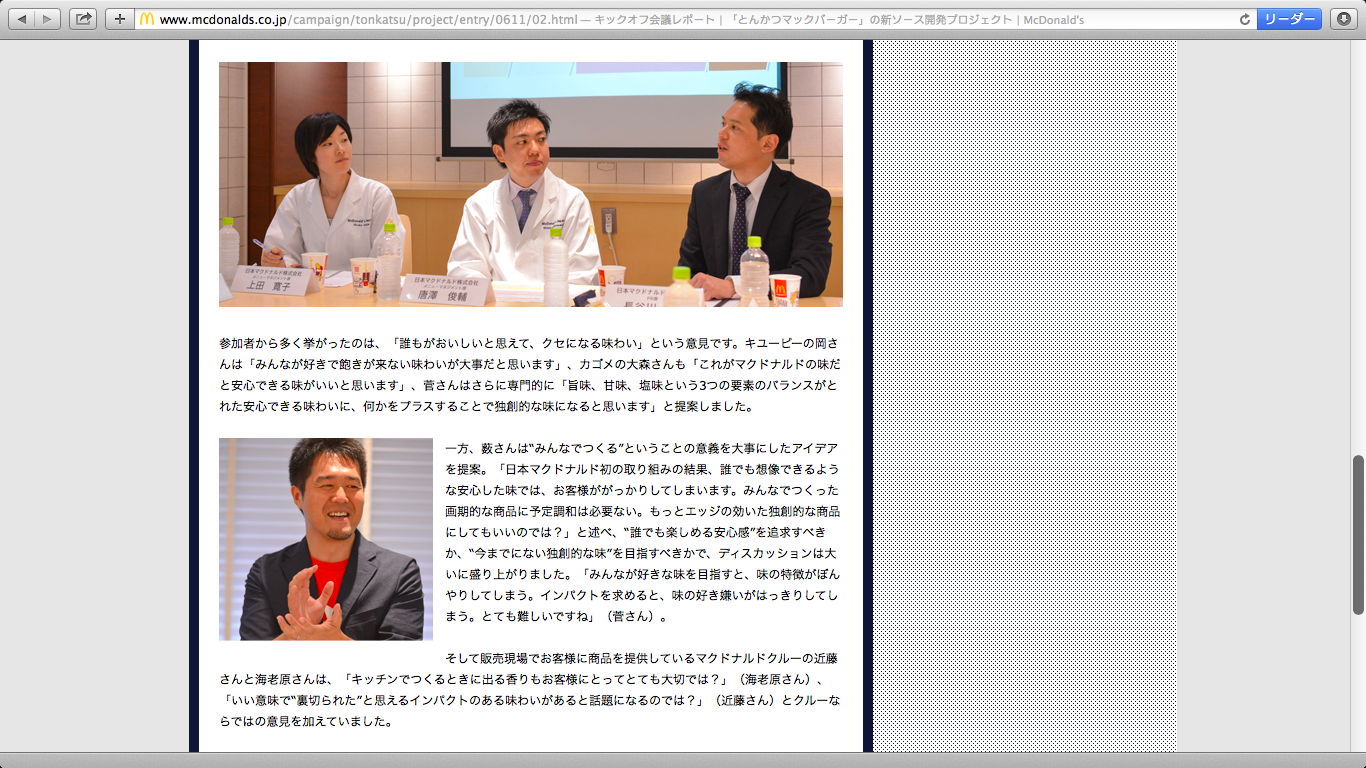Open Reader view with リーダー button
The height and width of the screenshot is (768, 1366).
tap(1289, 19)
